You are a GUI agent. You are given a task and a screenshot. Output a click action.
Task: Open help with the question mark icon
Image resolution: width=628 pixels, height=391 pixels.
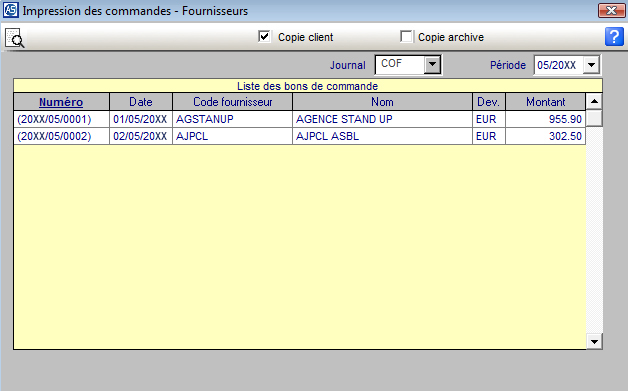click(x=614, y=37)
